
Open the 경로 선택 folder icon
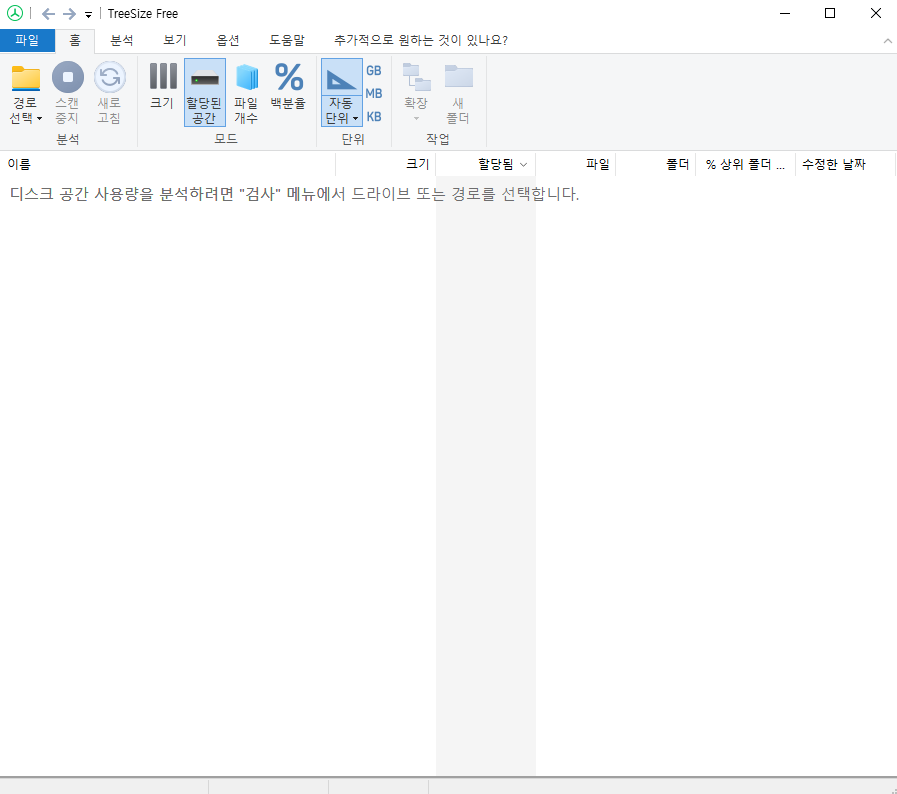click(26, 78)
